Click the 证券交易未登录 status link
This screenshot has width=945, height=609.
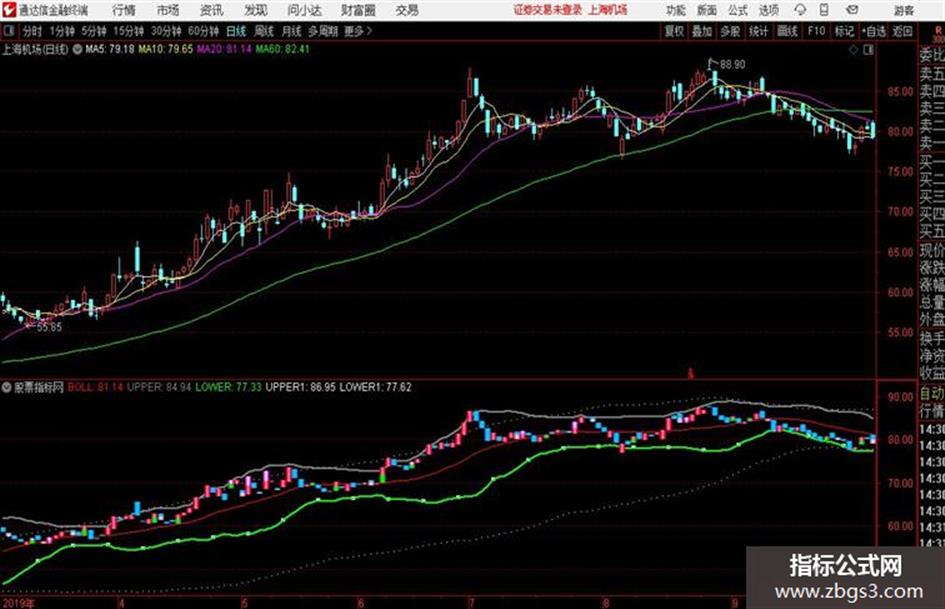(x=548, y=10)
